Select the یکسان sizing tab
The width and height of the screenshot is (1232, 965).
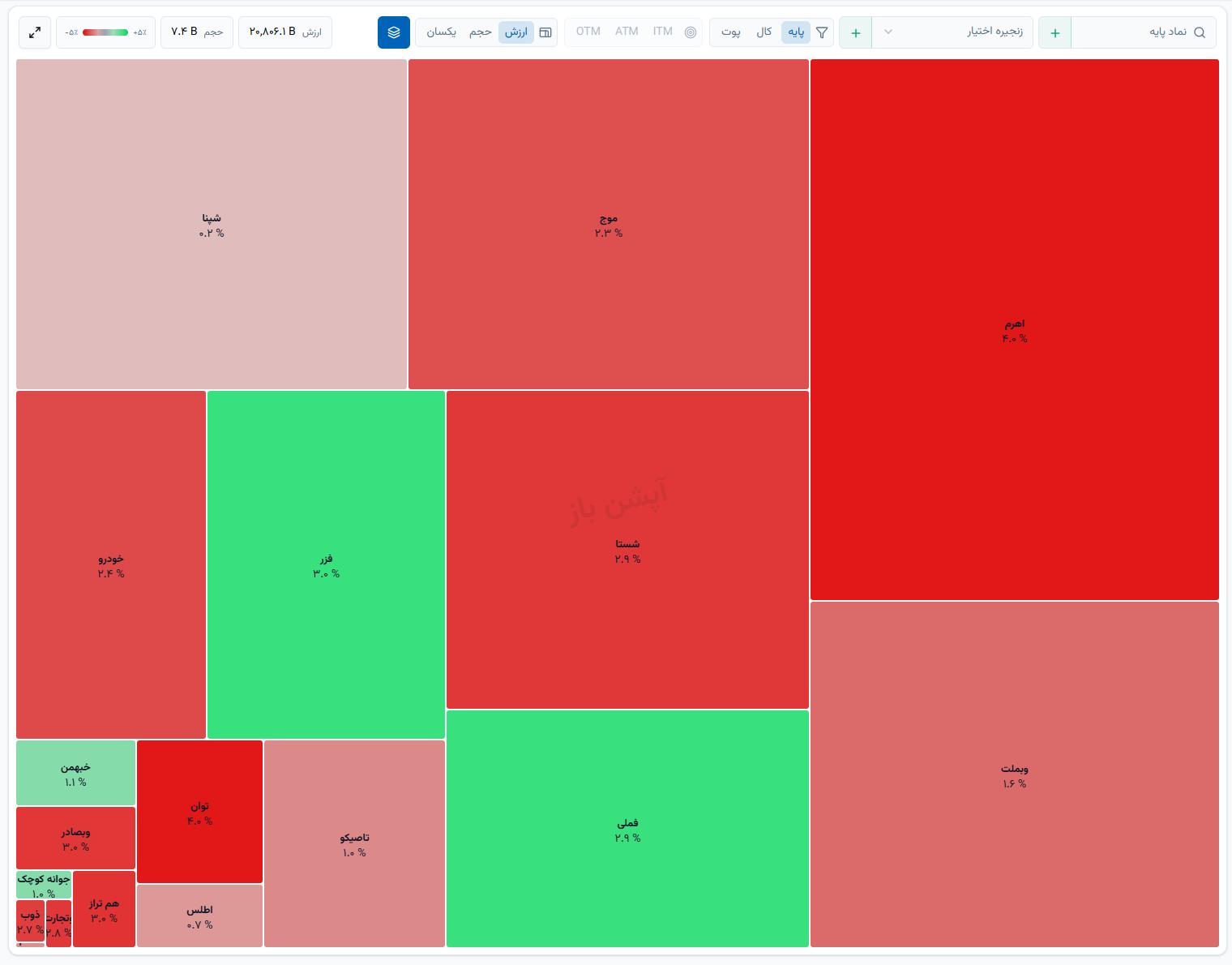[442, 32]
